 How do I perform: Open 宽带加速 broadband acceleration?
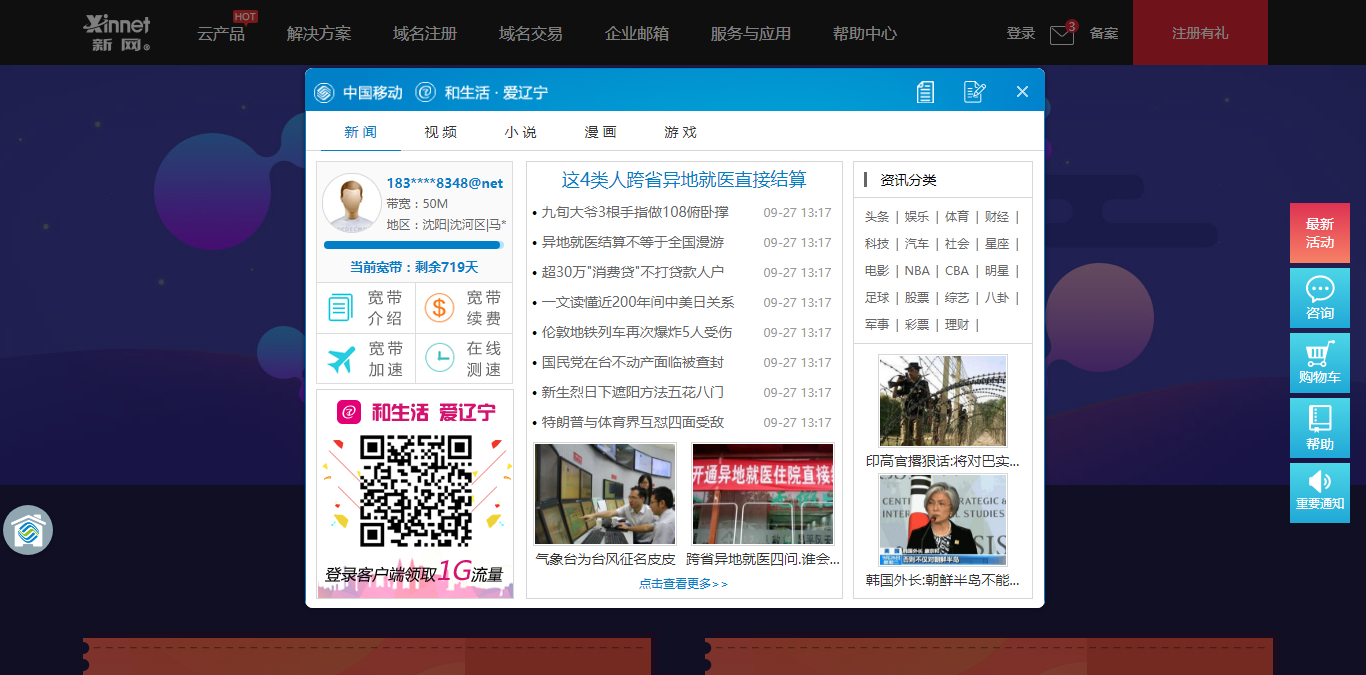click(x=365, y=359)
